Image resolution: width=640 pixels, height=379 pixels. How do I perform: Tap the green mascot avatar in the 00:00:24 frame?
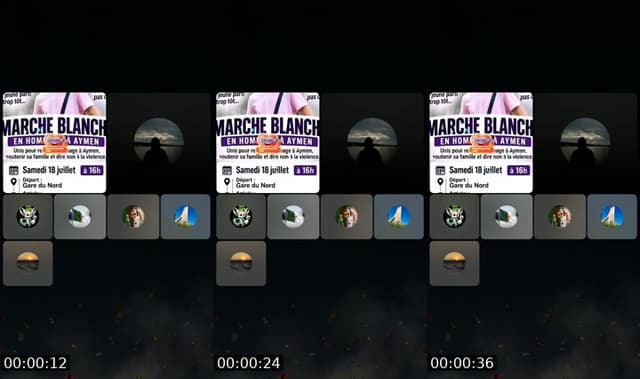pyautogui.click(x=241, y=217)
